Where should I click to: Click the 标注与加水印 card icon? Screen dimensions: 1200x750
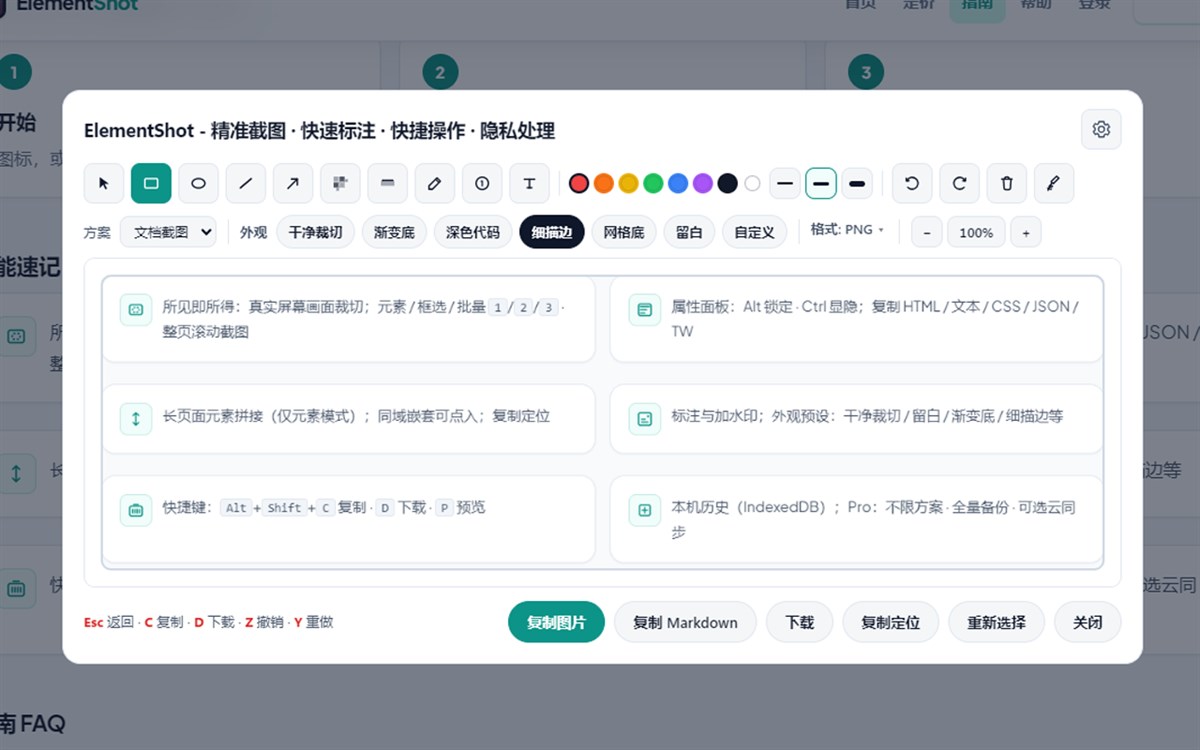point(645,418)
